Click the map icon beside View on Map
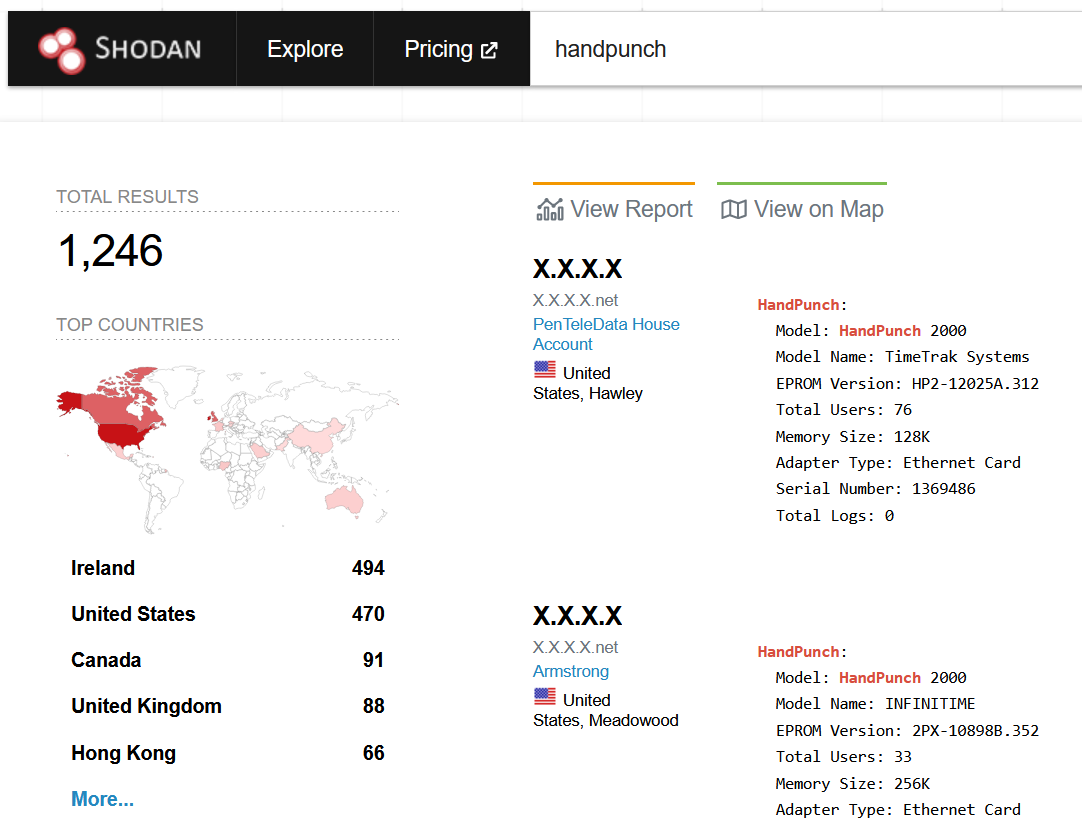Screen dimensions: 1082x827 [734, 209]
